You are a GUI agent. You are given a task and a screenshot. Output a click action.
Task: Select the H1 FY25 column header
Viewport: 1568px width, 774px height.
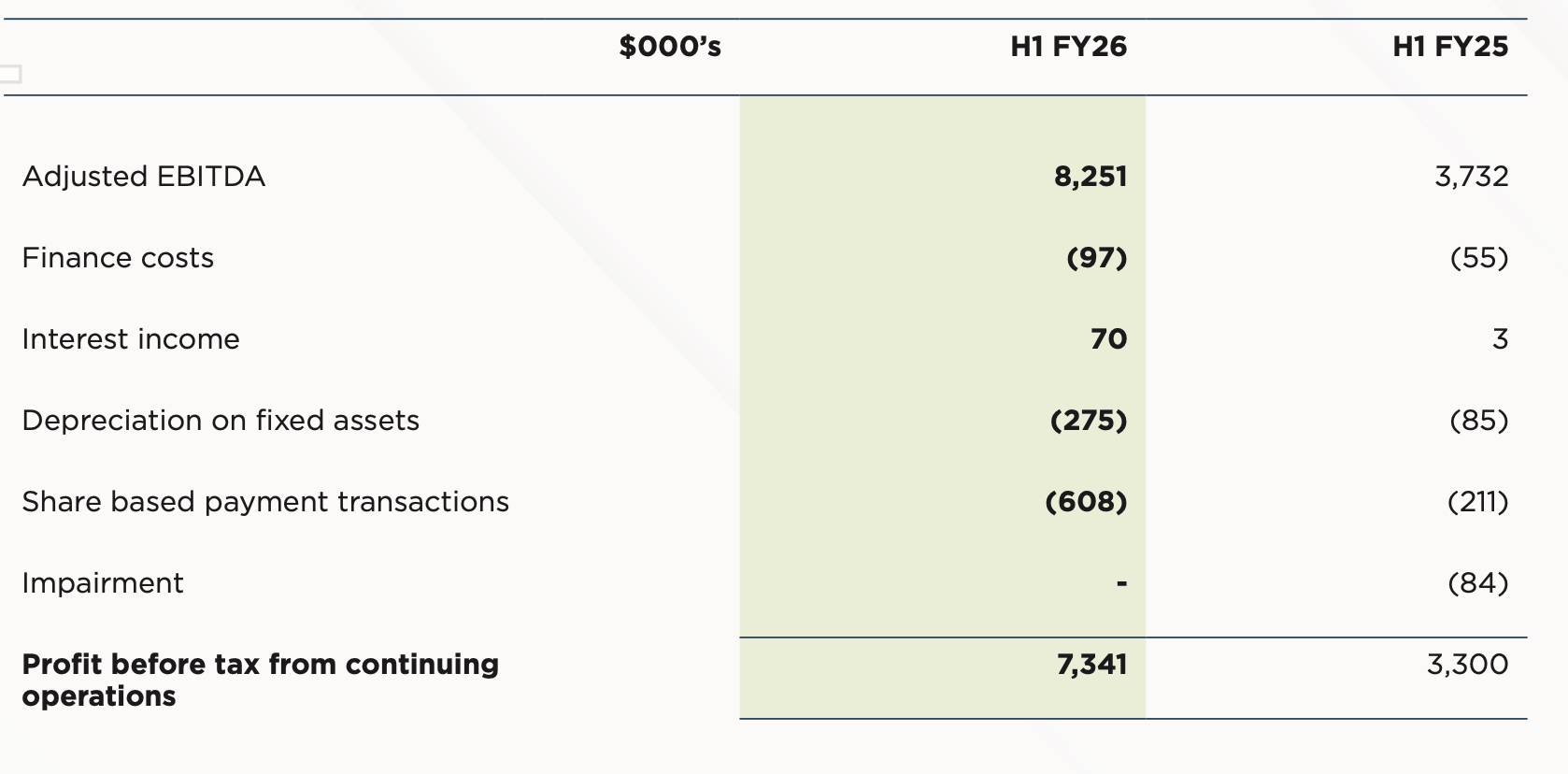click(1449, 47)
